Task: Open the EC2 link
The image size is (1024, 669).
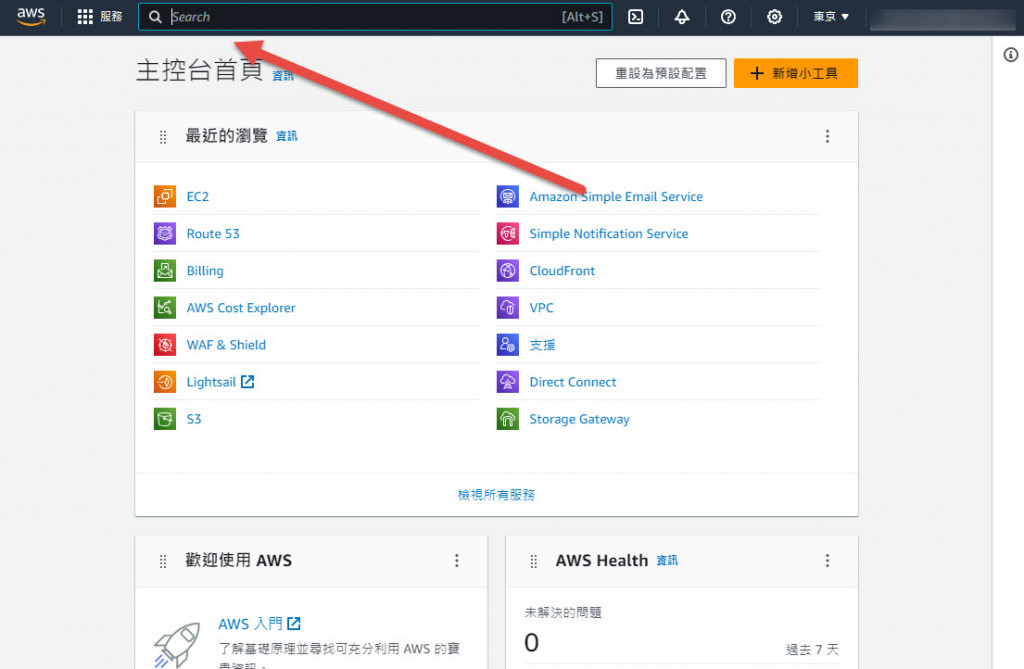Action: 198,197
